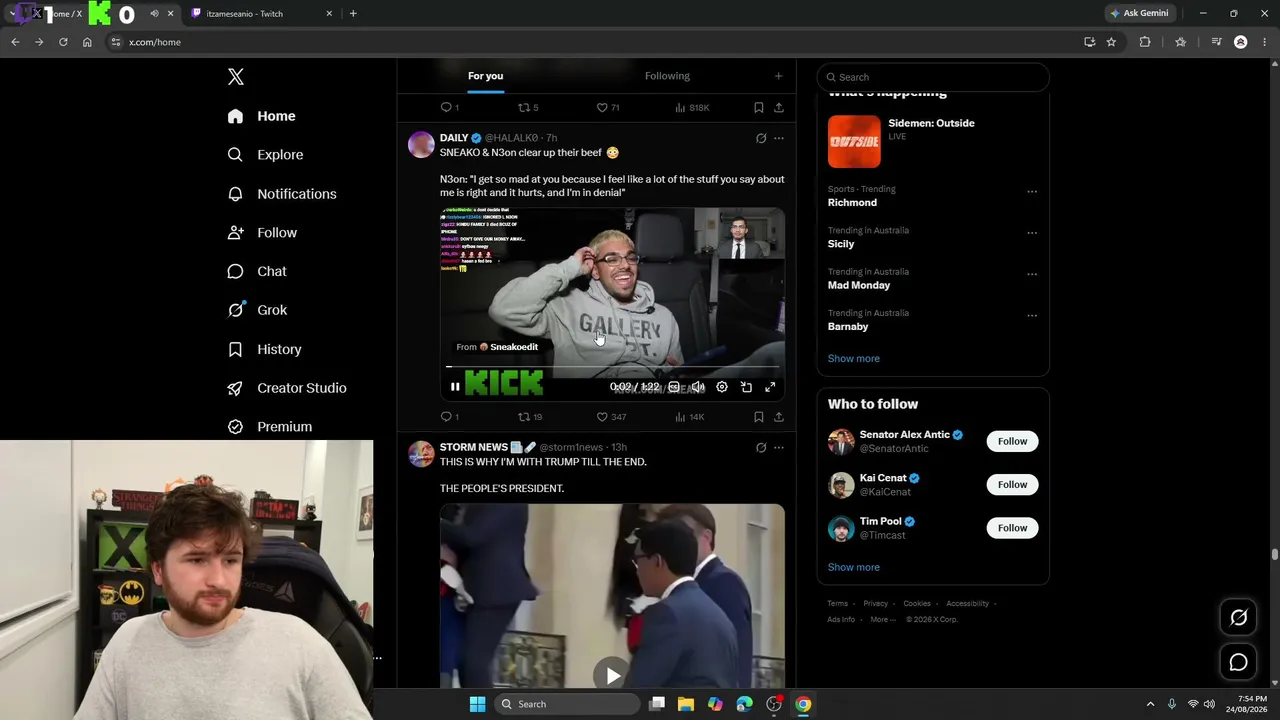Mute the DAILY post video
This screenshot has height=720, width=1280.
click(698, 387)
